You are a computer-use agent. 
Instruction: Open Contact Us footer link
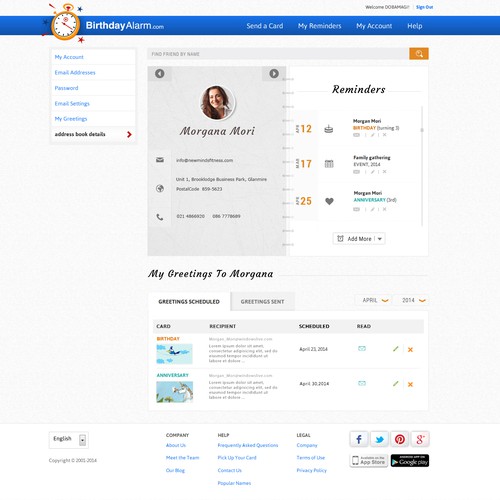[x=229, y=470]
